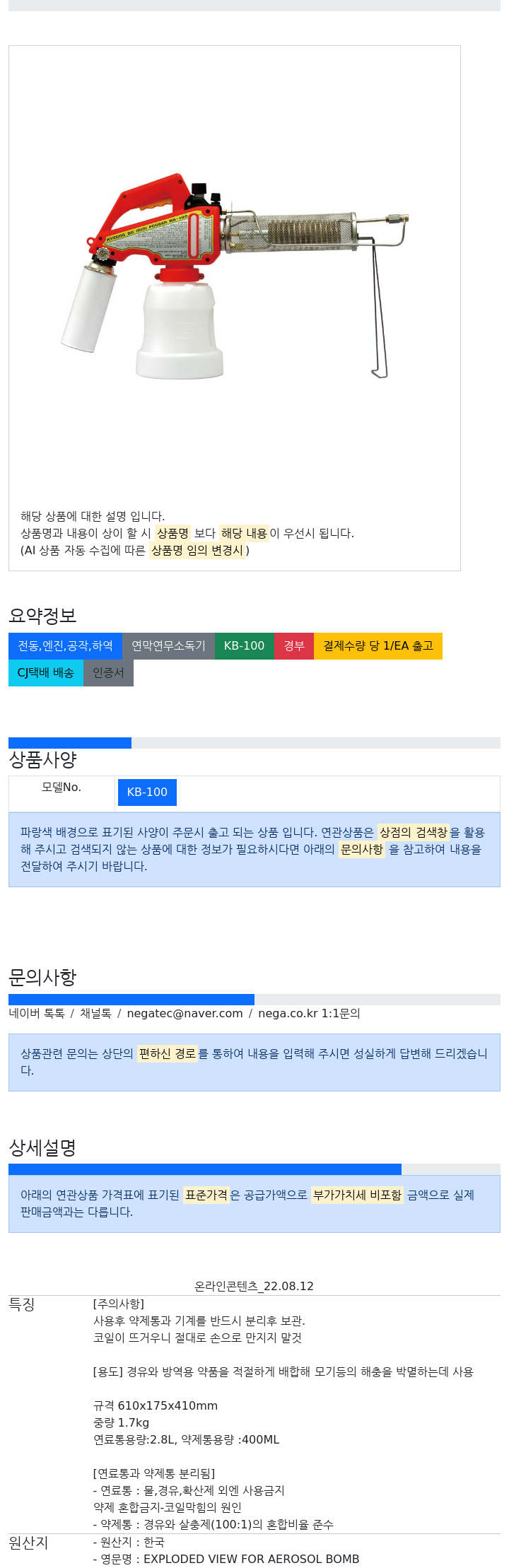Screen dimensions: 509x1568
Task: Click the 네이버 톡톡 inquiry link
Action: 37,1014
